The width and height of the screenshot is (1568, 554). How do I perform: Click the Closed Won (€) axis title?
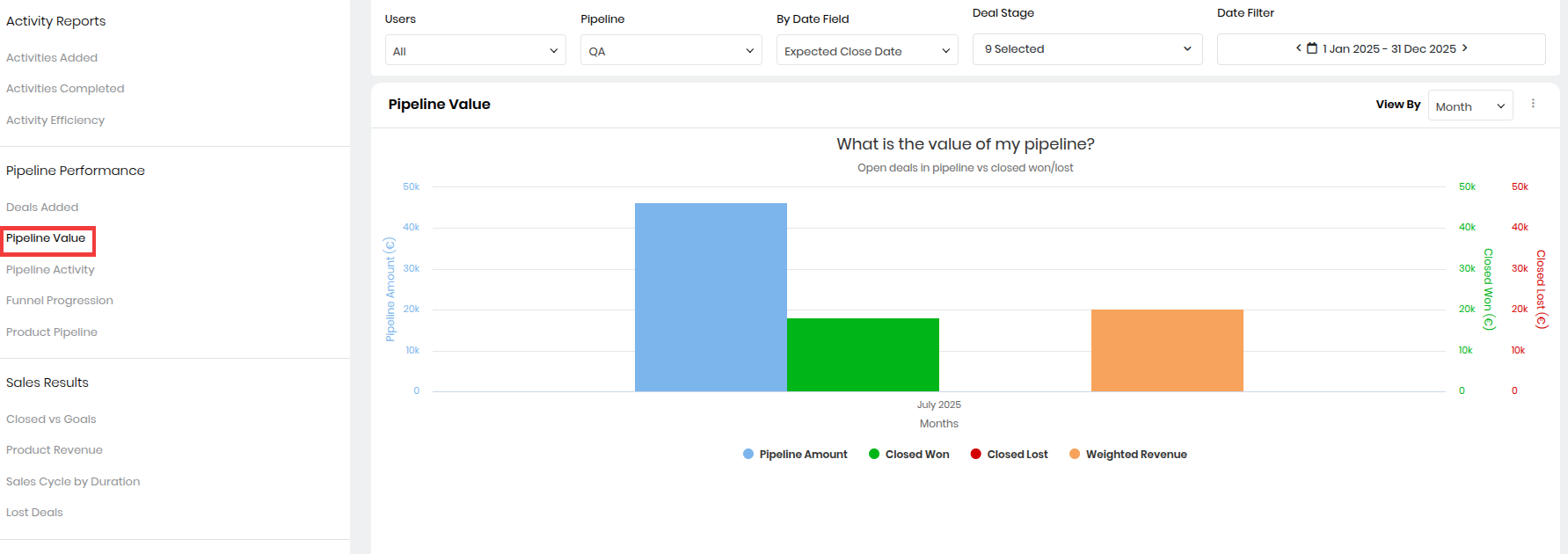pyautogui.click(x=1488, y=289)
